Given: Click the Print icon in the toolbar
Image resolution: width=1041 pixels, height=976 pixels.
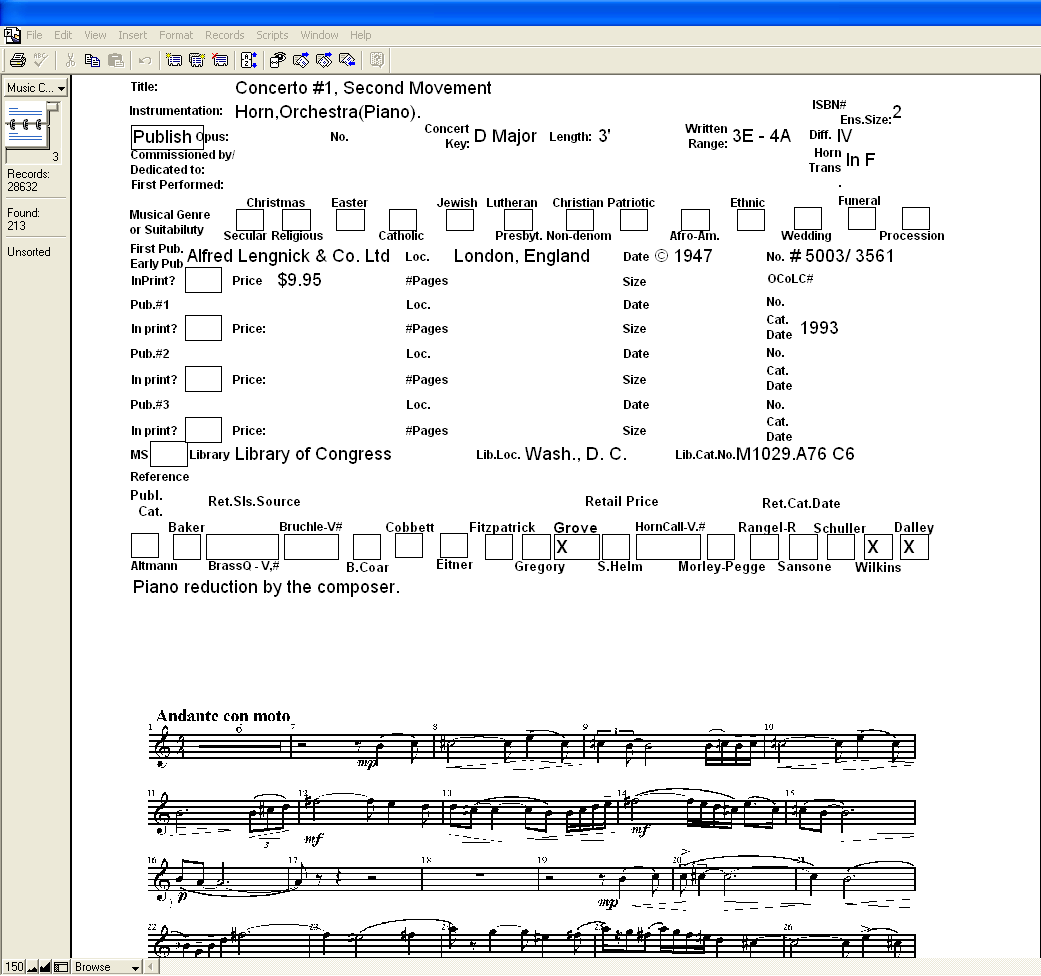Looking at the screenshot, I should (17, 60).
